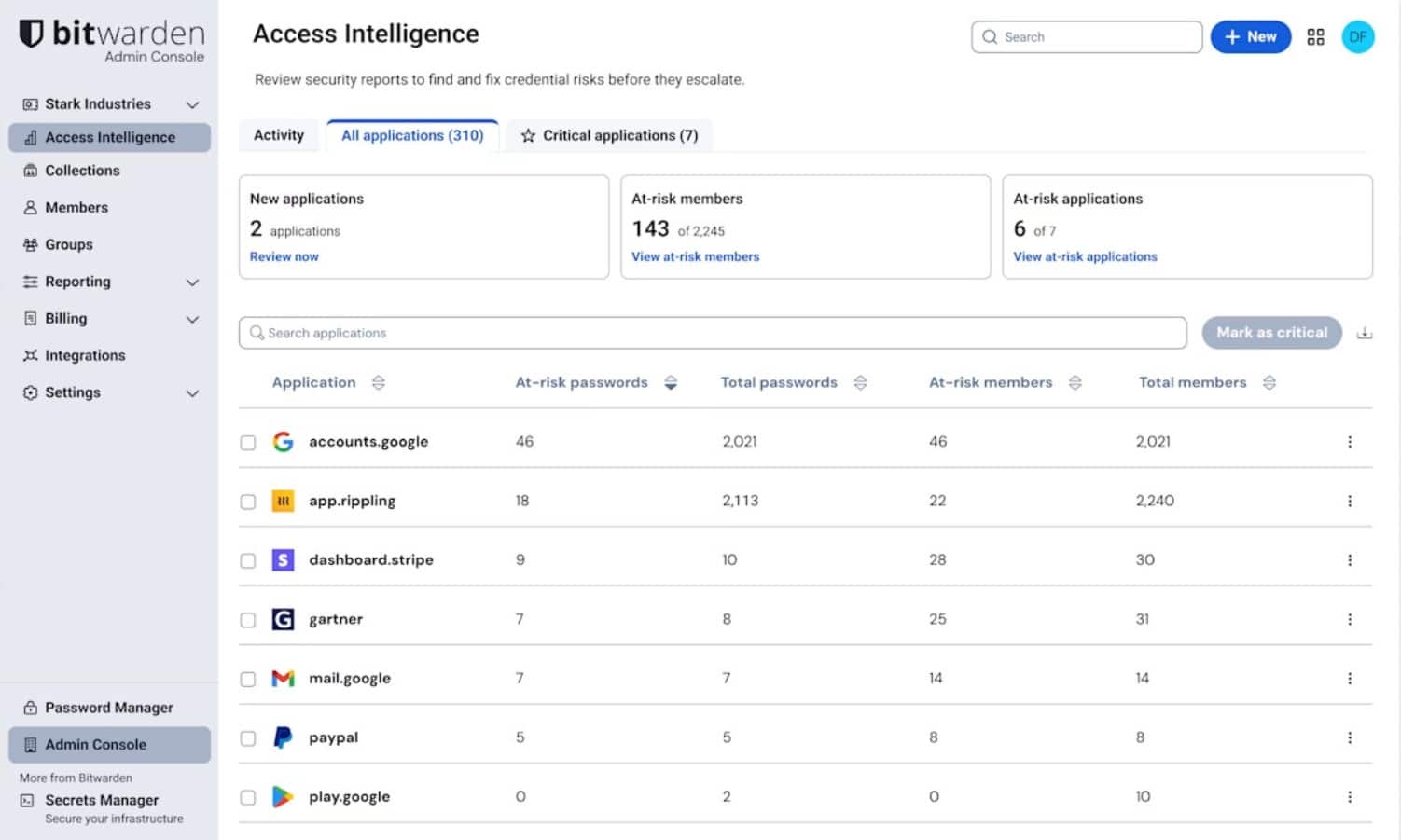Open the Critical applications (7) tab
Viewport: 1401px width, 840px height.
point(609,135)
